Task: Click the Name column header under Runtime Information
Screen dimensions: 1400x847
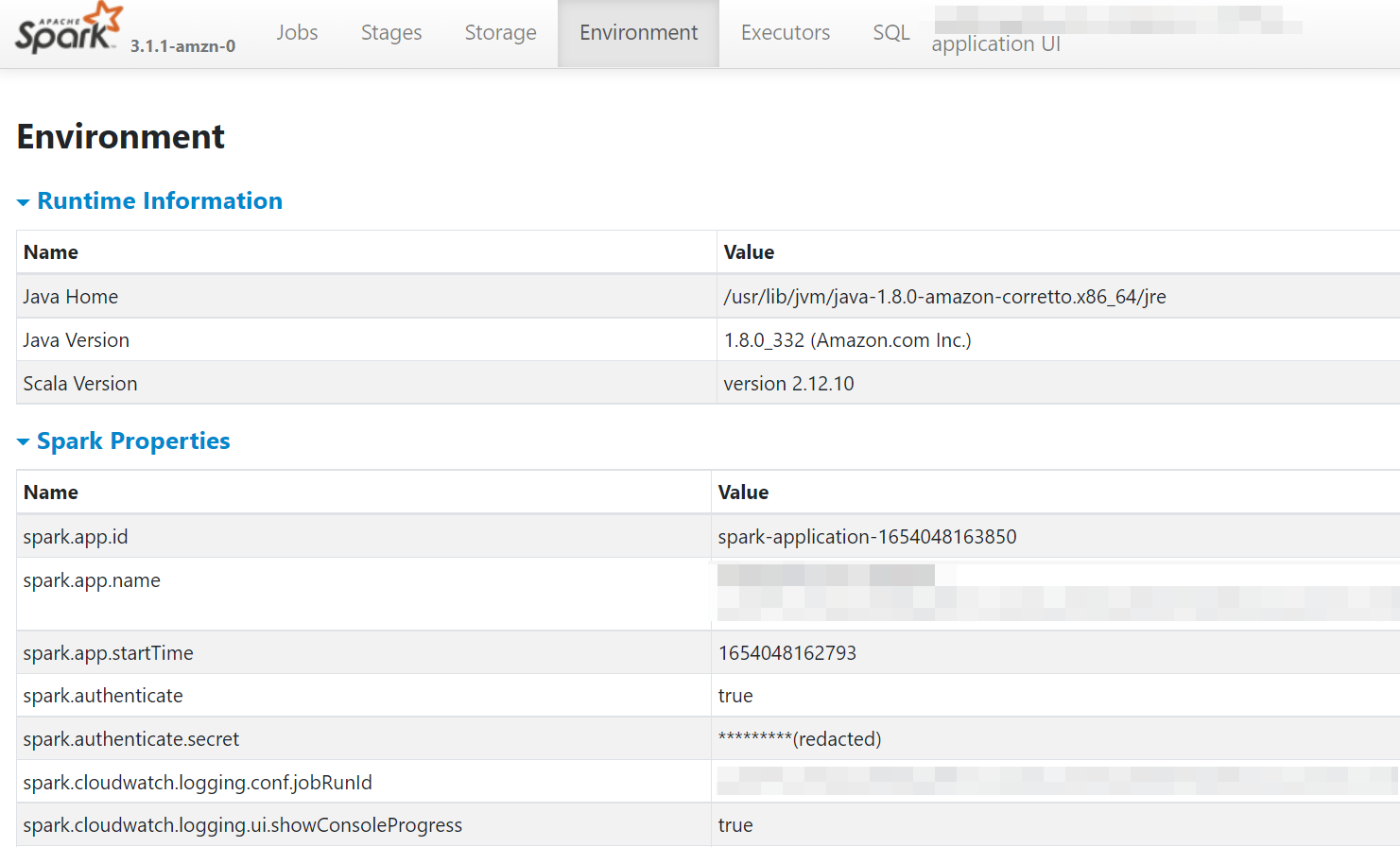Action: pos(51,251)
